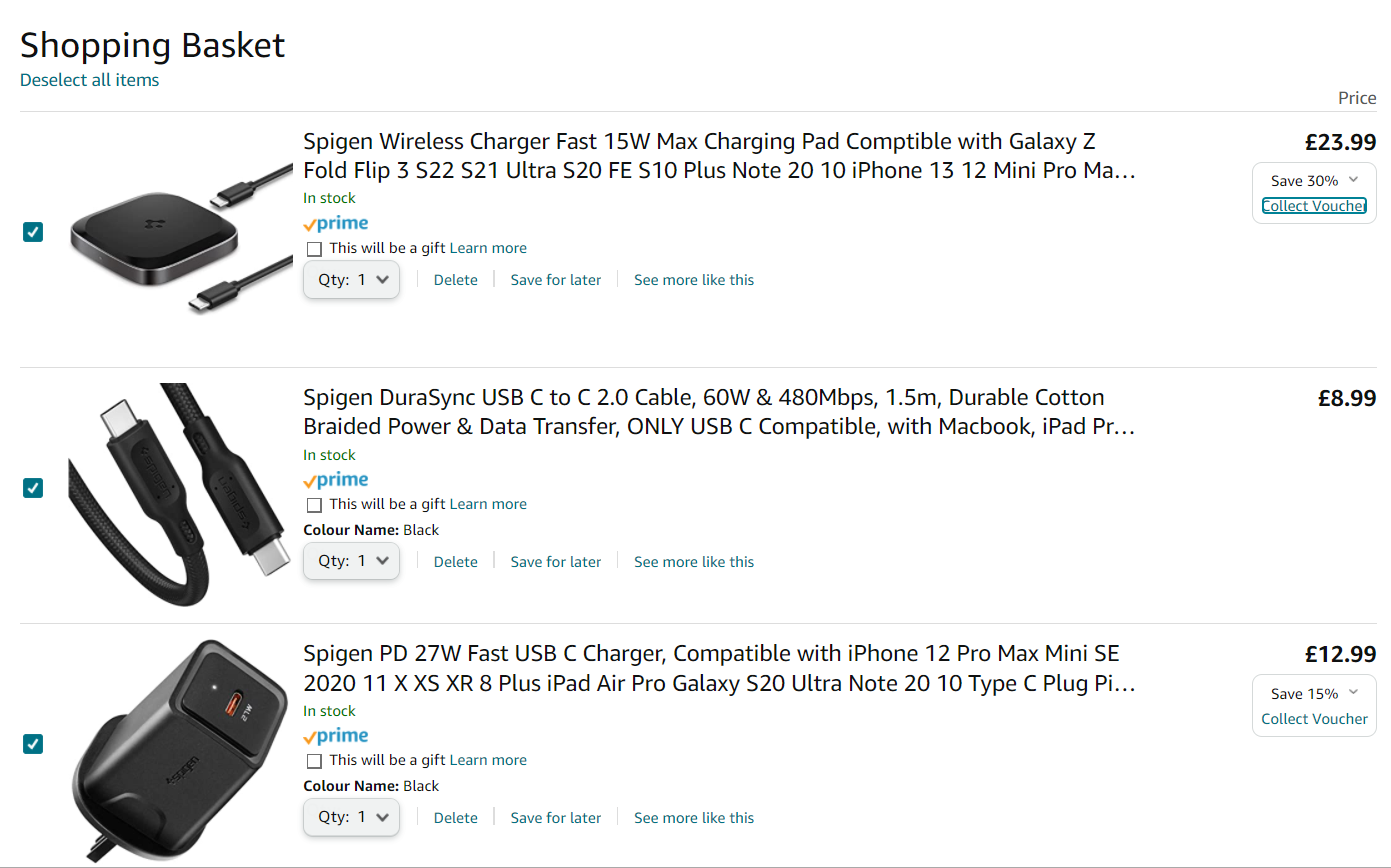Tick the gift checkbox for the 27W Charger

(315, 760)
